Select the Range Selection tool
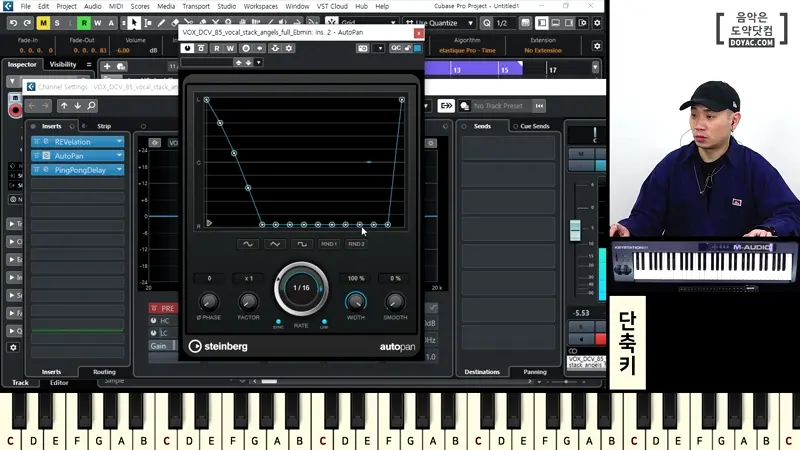Screen dimensions: 800x450 [x=148, y=23]
